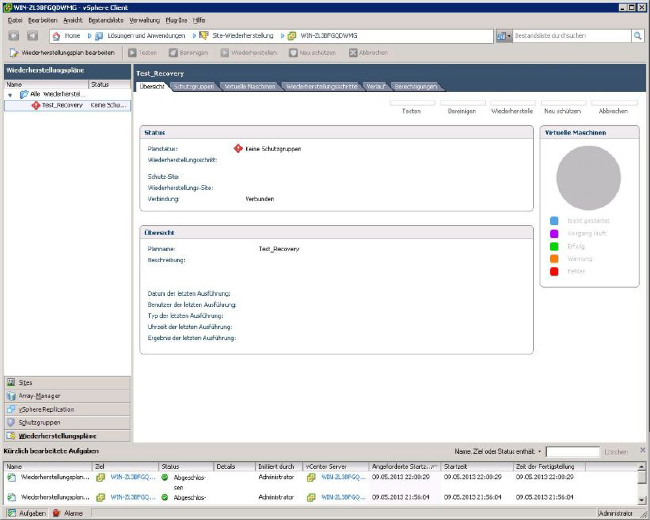The image size is (650, 520).
Task: Click the search magnifier icon
Action: click(637, 36)
